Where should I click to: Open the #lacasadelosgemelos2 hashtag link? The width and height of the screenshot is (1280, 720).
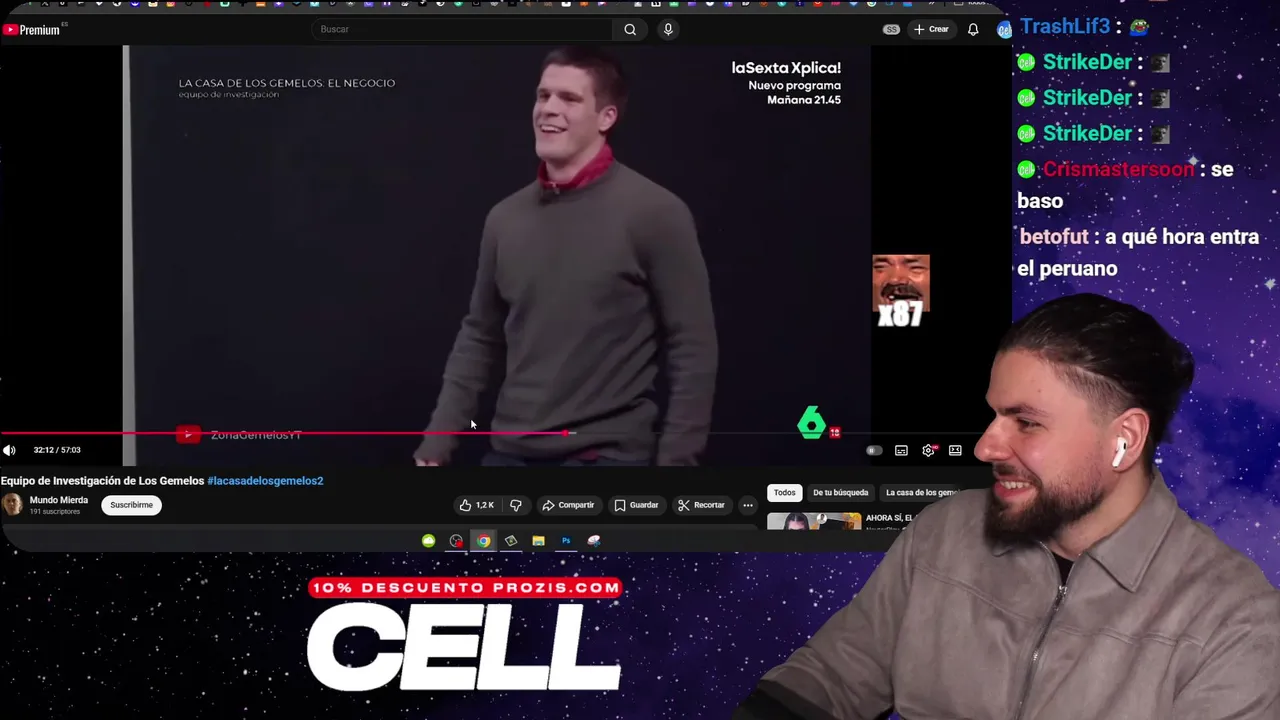(265, 481)
